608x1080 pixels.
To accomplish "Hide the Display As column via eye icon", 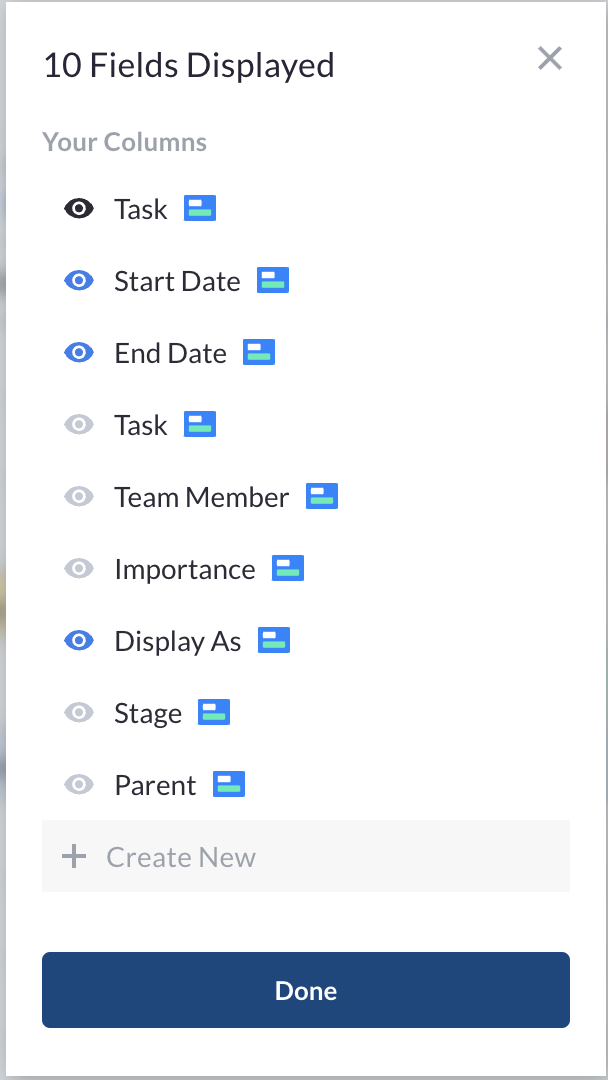I will tap(79, 641).
